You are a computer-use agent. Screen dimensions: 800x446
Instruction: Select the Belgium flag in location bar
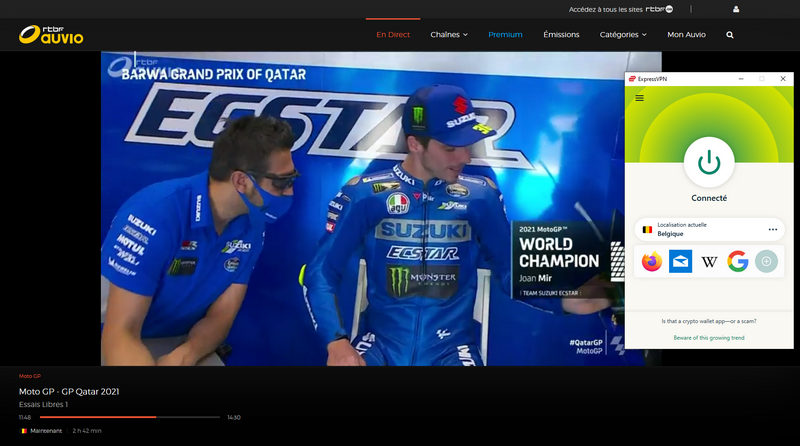647,230
